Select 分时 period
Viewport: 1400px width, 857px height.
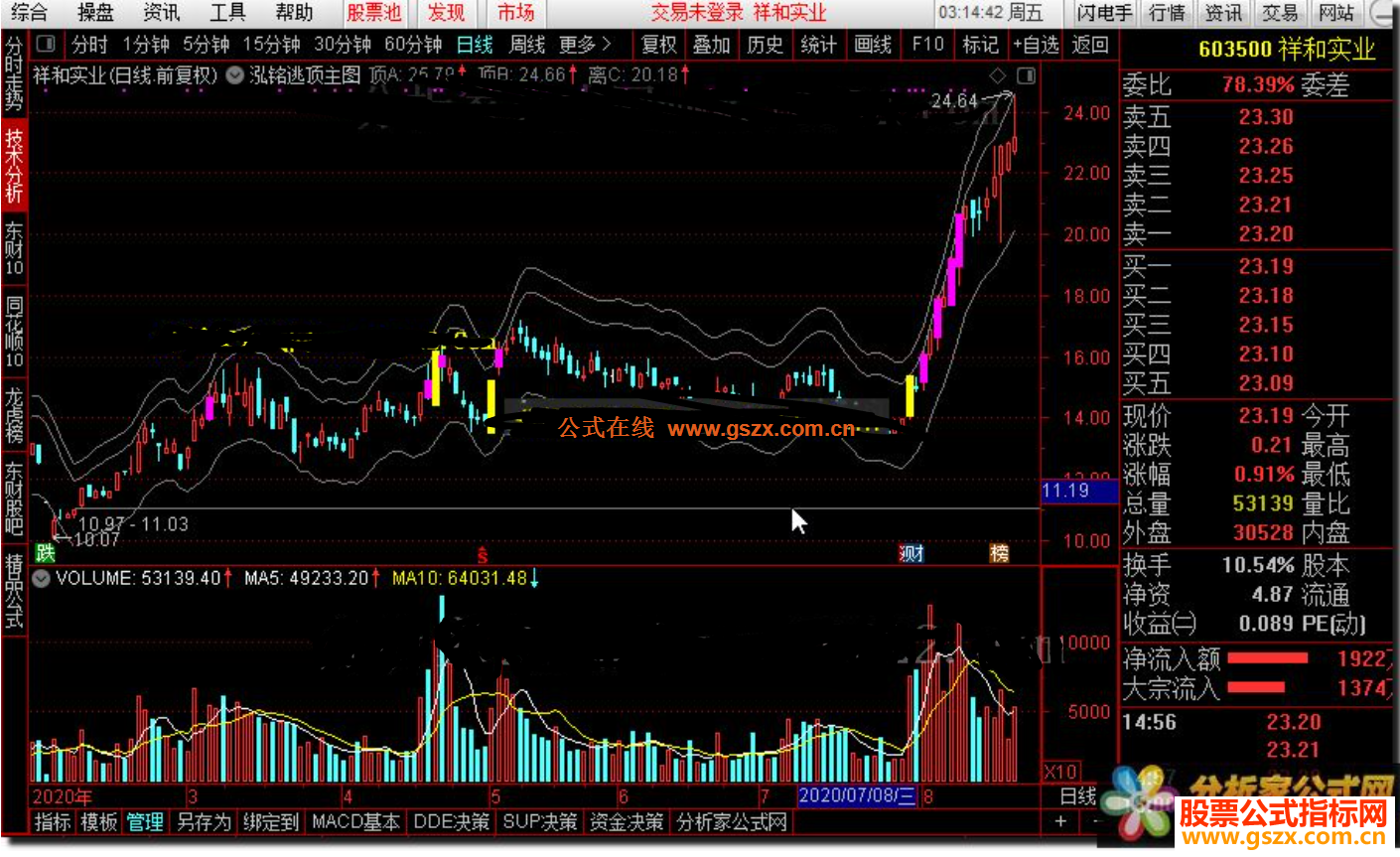[x=89, y=45]
